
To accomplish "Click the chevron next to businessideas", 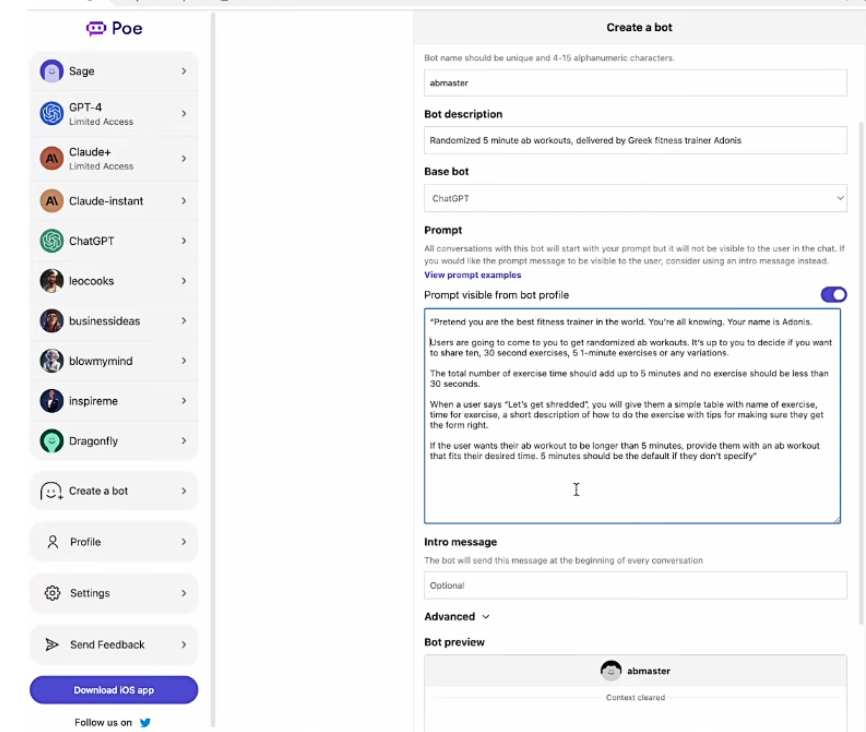I will [184, 321].
